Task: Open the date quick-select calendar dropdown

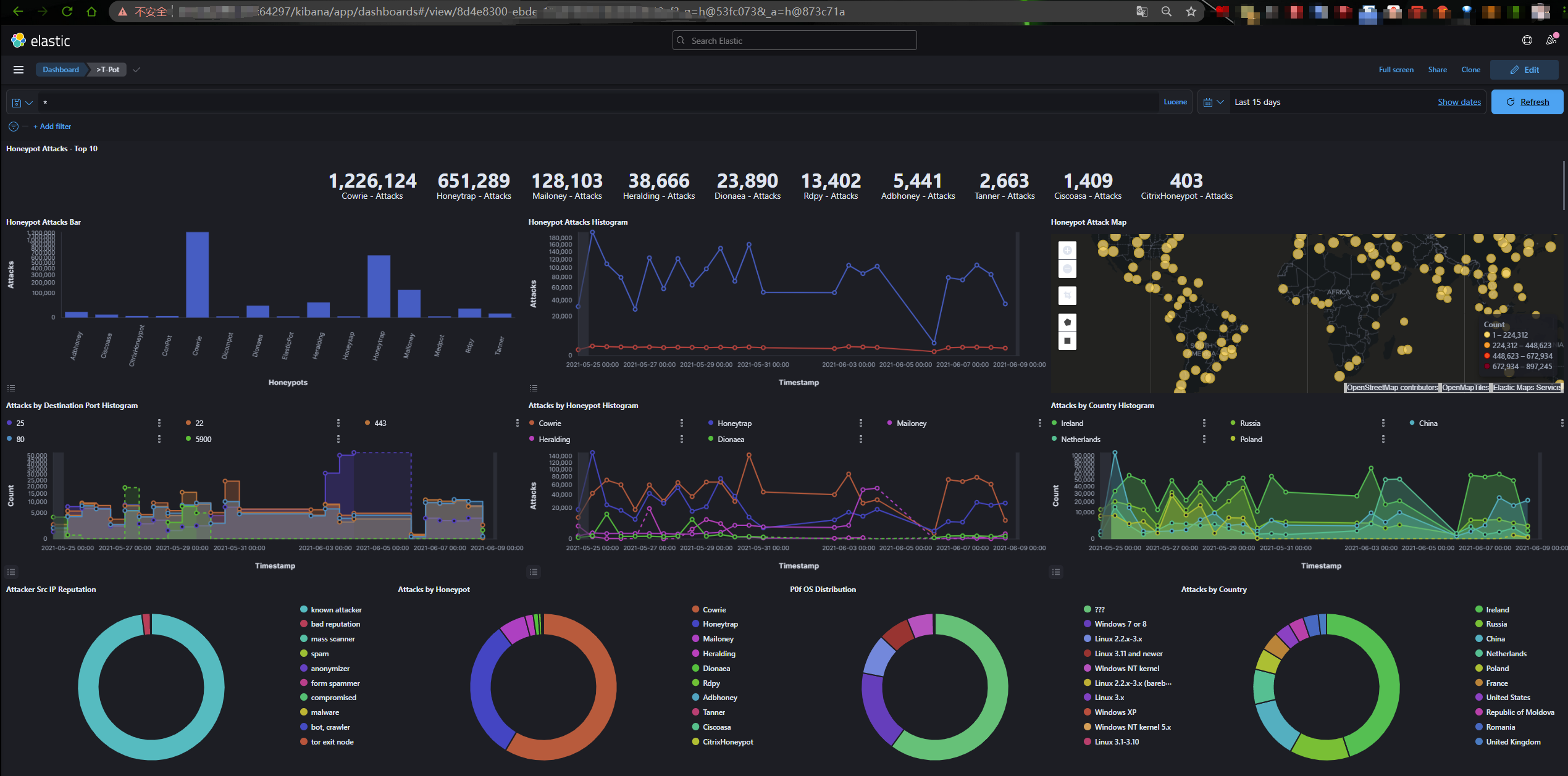Action: click(x=1213, y=102)
